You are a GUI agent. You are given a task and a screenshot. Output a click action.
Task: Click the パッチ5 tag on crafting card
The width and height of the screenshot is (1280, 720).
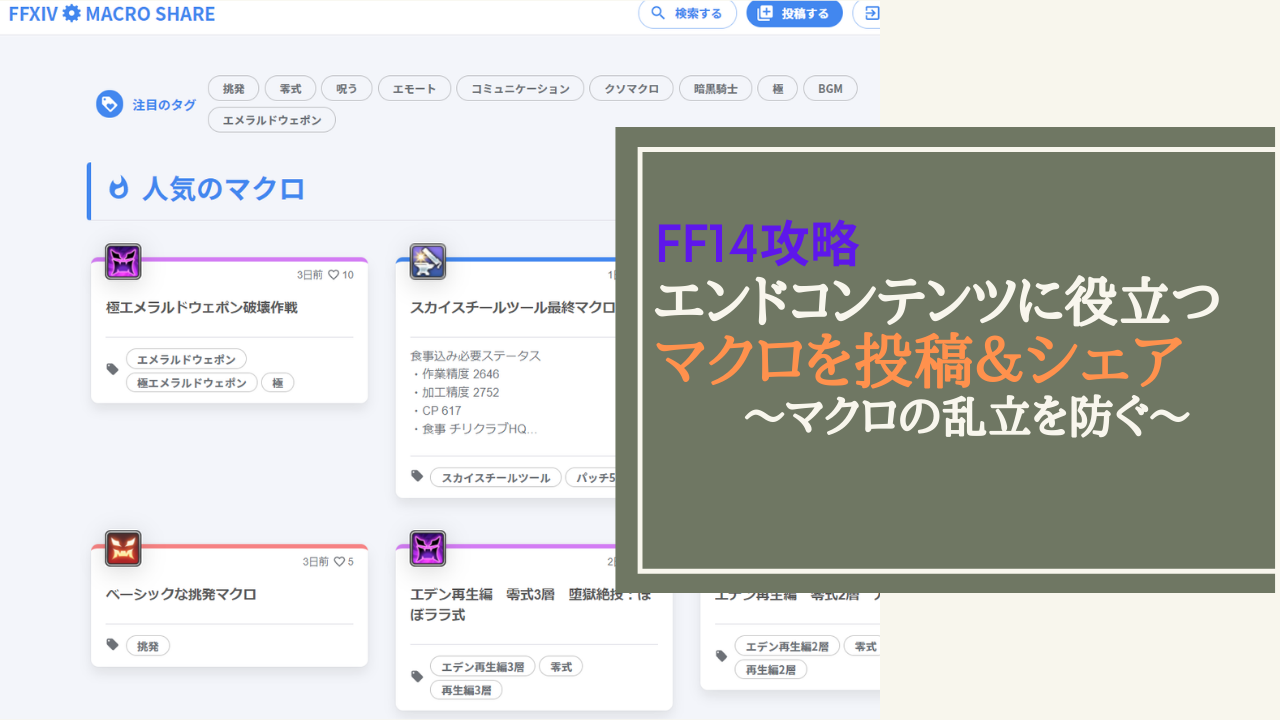point(591,478)
